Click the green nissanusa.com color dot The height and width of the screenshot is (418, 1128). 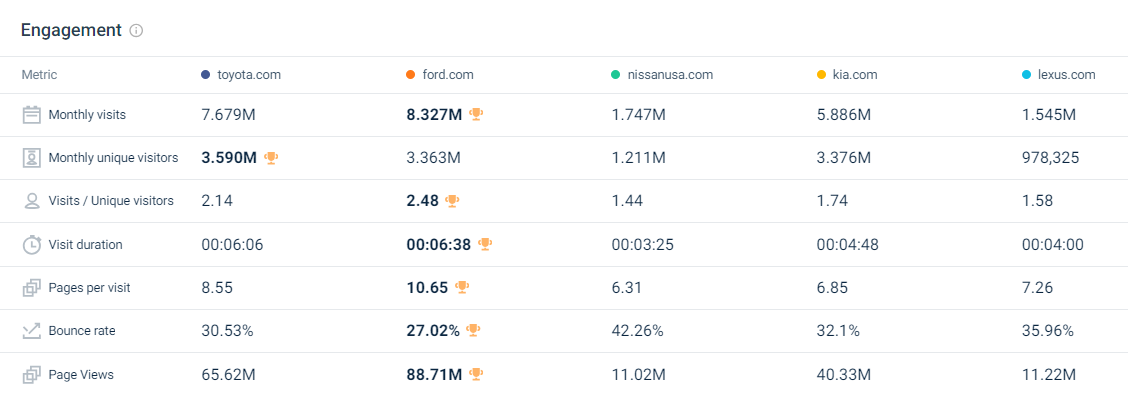[616, 75]
